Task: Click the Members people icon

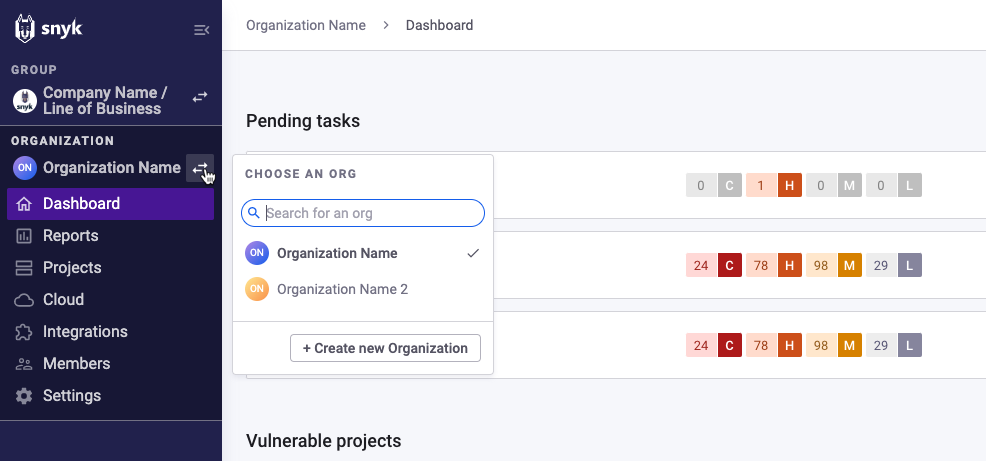Action: (25, 364)
